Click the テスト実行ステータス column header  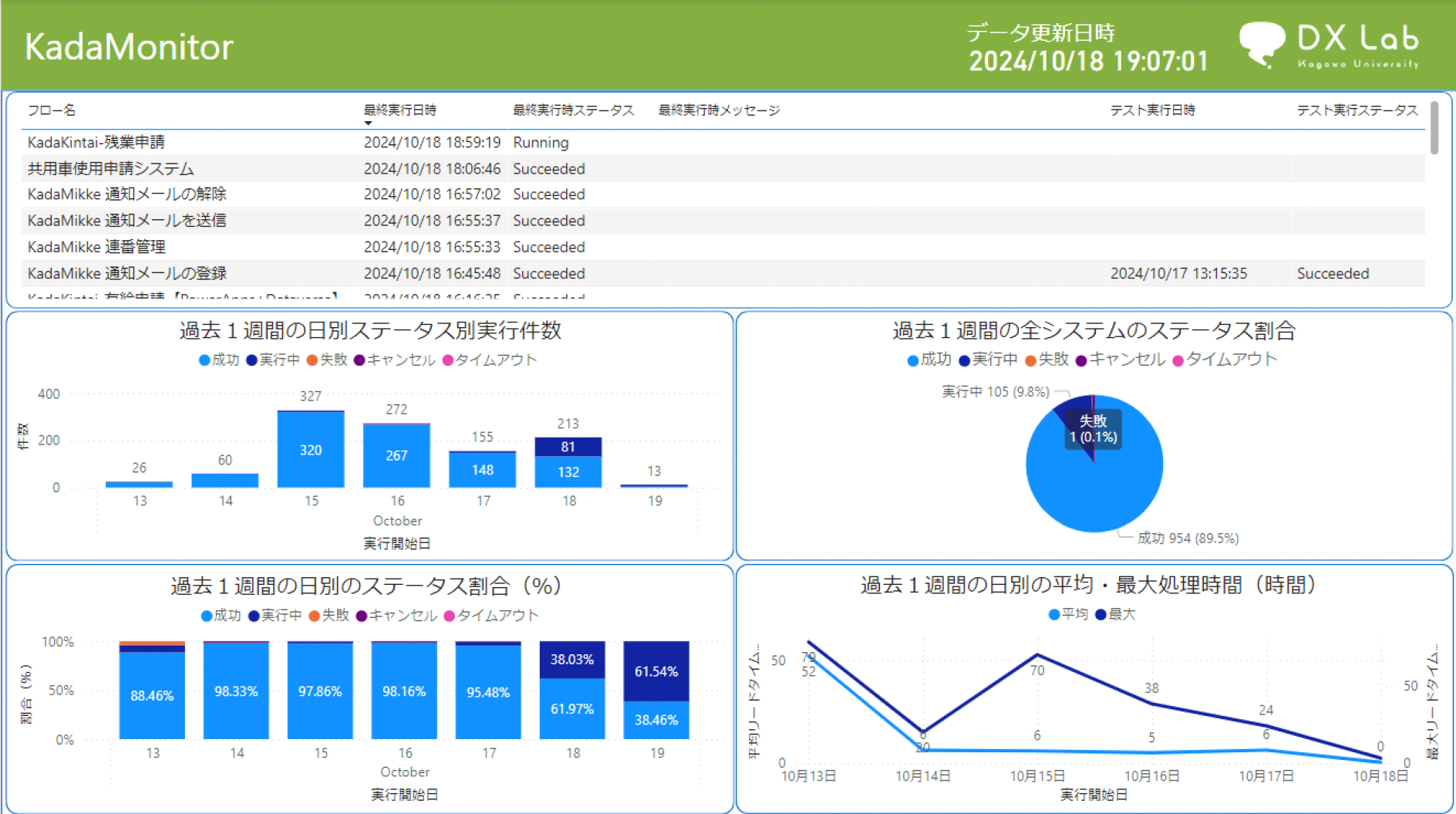1357,110
